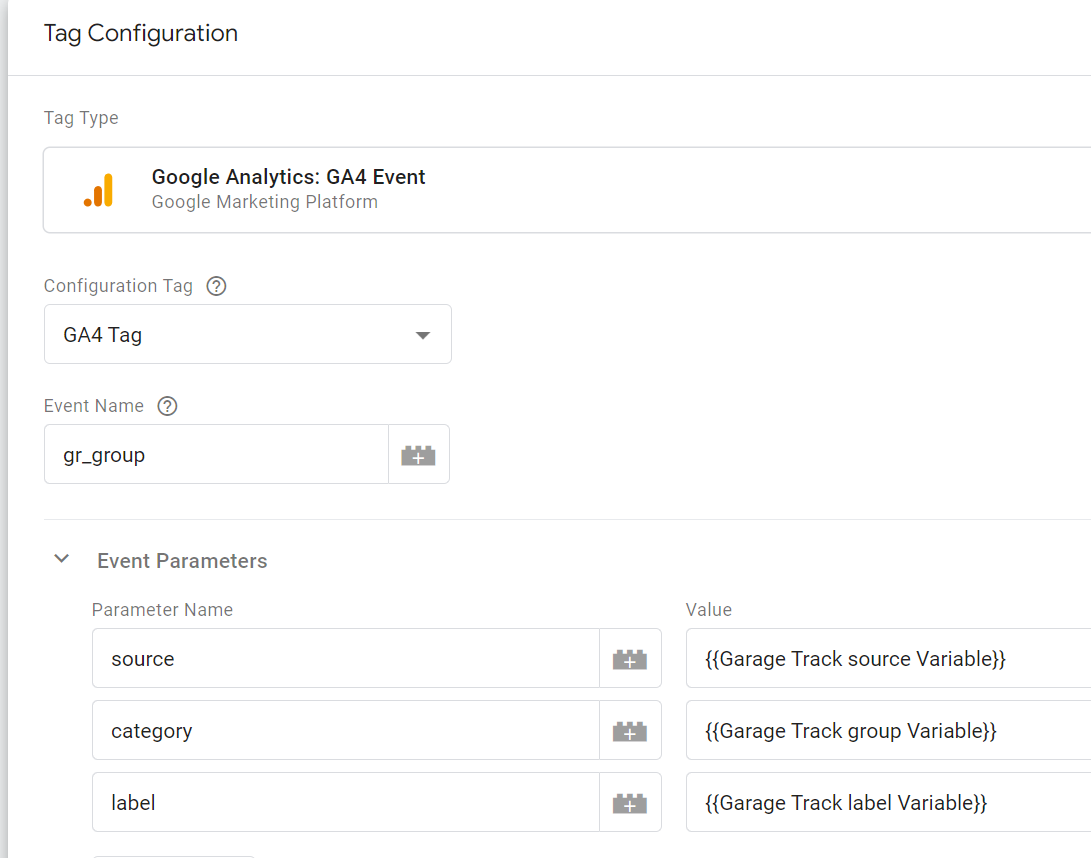Click the Google Analytics bar chart icon

pyautogui.click(x=99, y=190)
